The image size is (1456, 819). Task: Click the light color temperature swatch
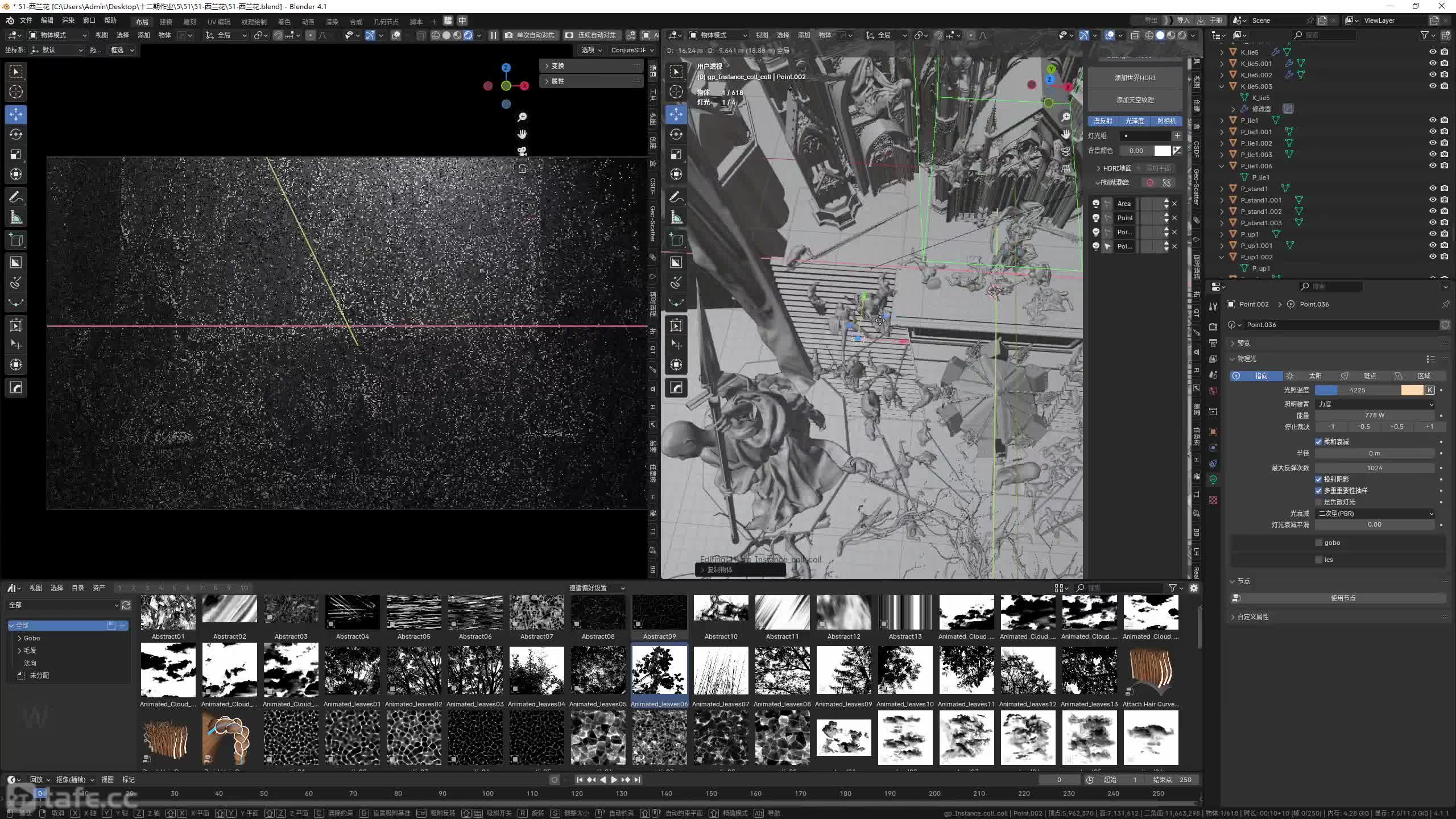pyautogui.click(x=1412, y=390)
